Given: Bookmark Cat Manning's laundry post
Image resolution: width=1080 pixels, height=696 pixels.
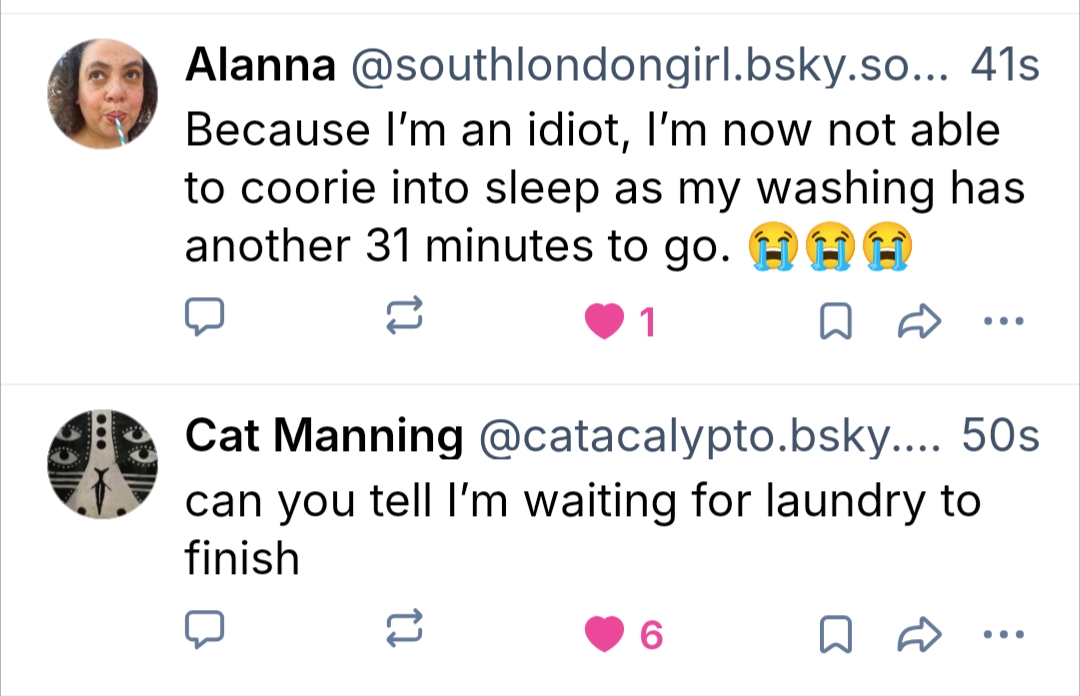Looking at the screenshot, I should pyautogui.click(x=834, y=634).
